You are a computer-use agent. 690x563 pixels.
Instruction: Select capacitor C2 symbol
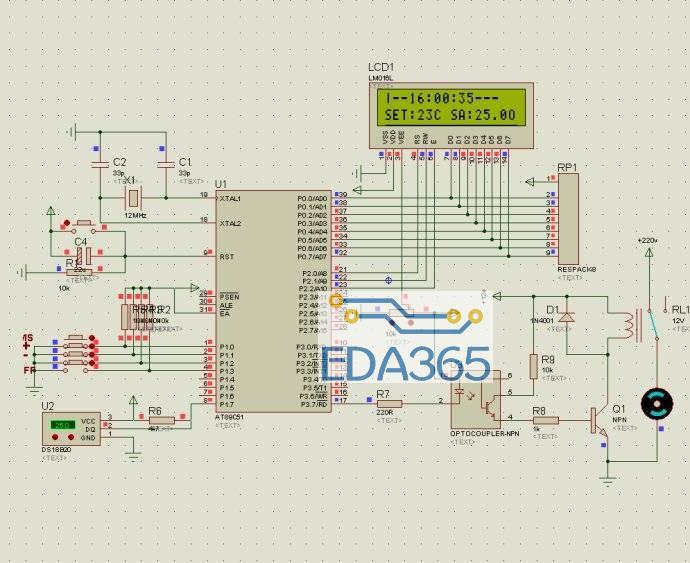pyautogui.click(x=99, y=161)
